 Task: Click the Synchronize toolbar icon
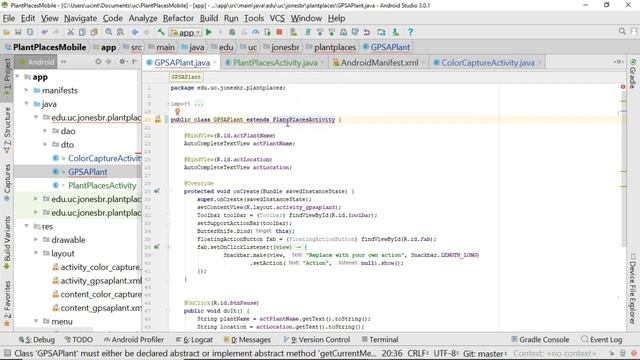click(x=30, y=32)
